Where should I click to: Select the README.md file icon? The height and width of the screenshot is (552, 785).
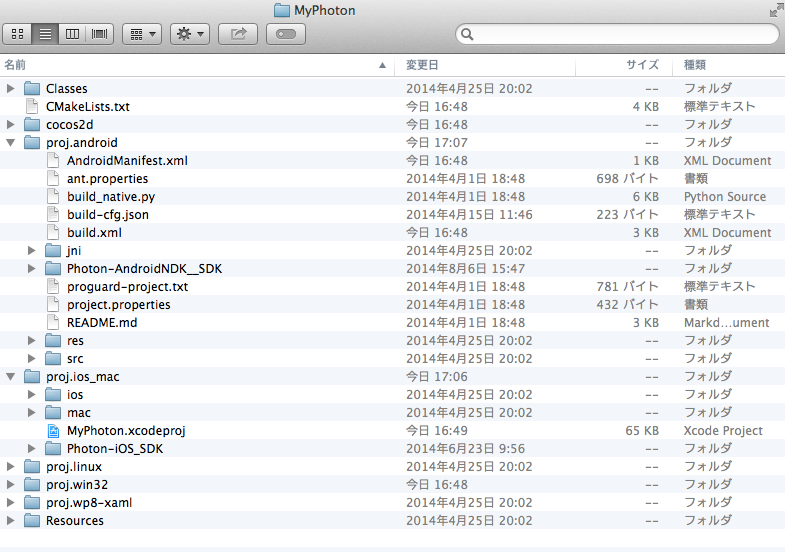pos(53,323)
